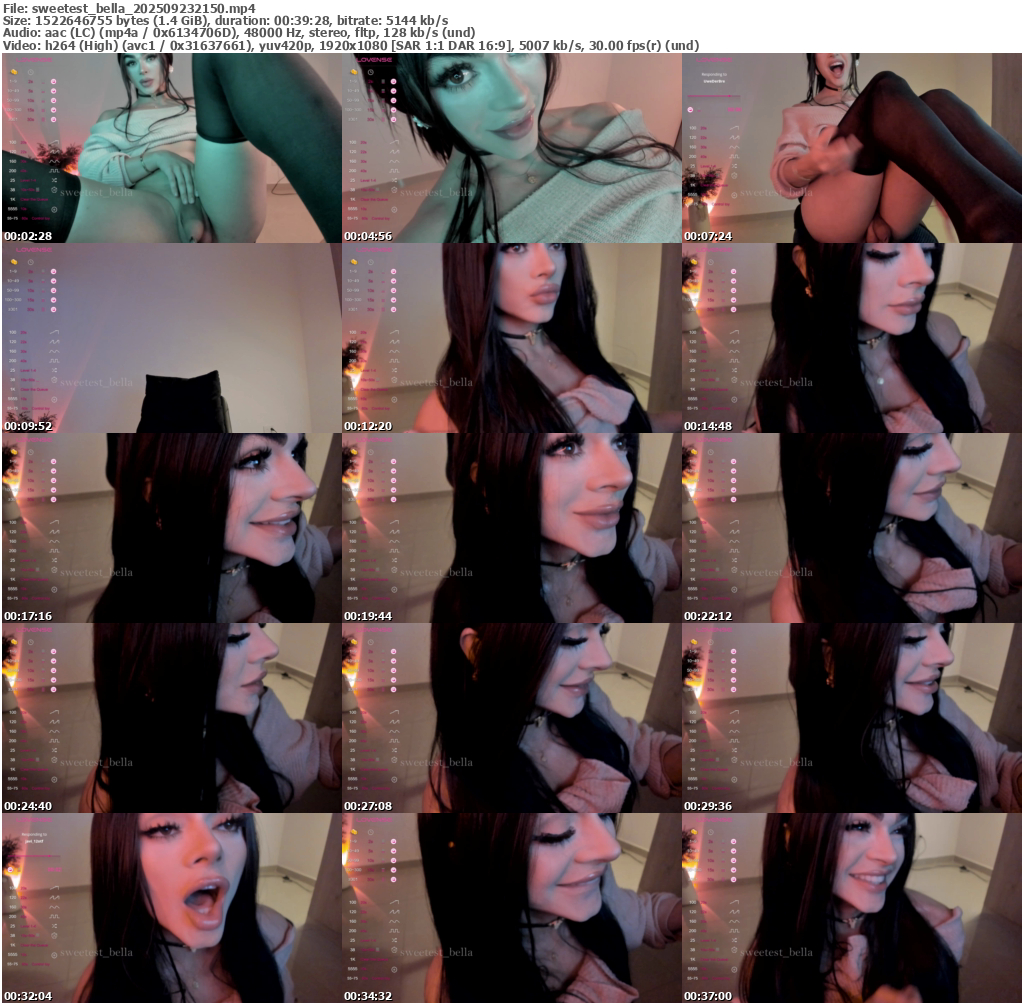Click the Video codec info line
Screen dimensions: 1024x1003
pyautogui.click(x=350, y=45)
